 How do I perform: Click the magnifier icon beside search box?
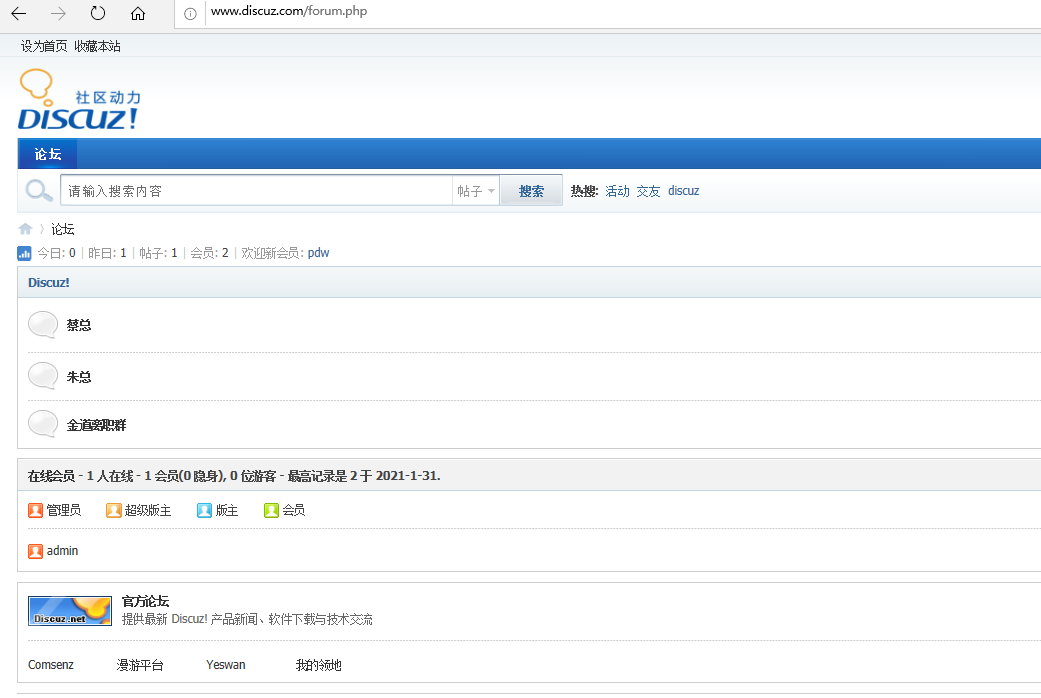point(39,191)
